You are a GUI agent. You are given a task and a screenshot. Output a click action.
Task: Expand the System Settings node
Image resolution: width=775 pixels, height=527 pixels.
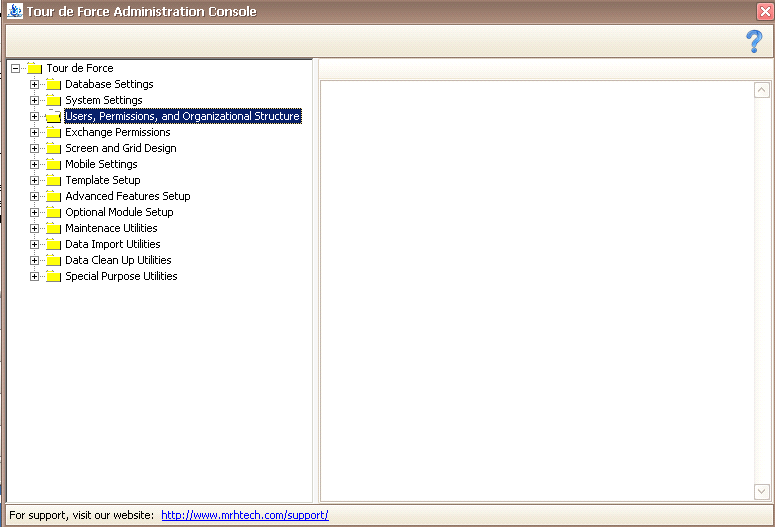(34, 100)
